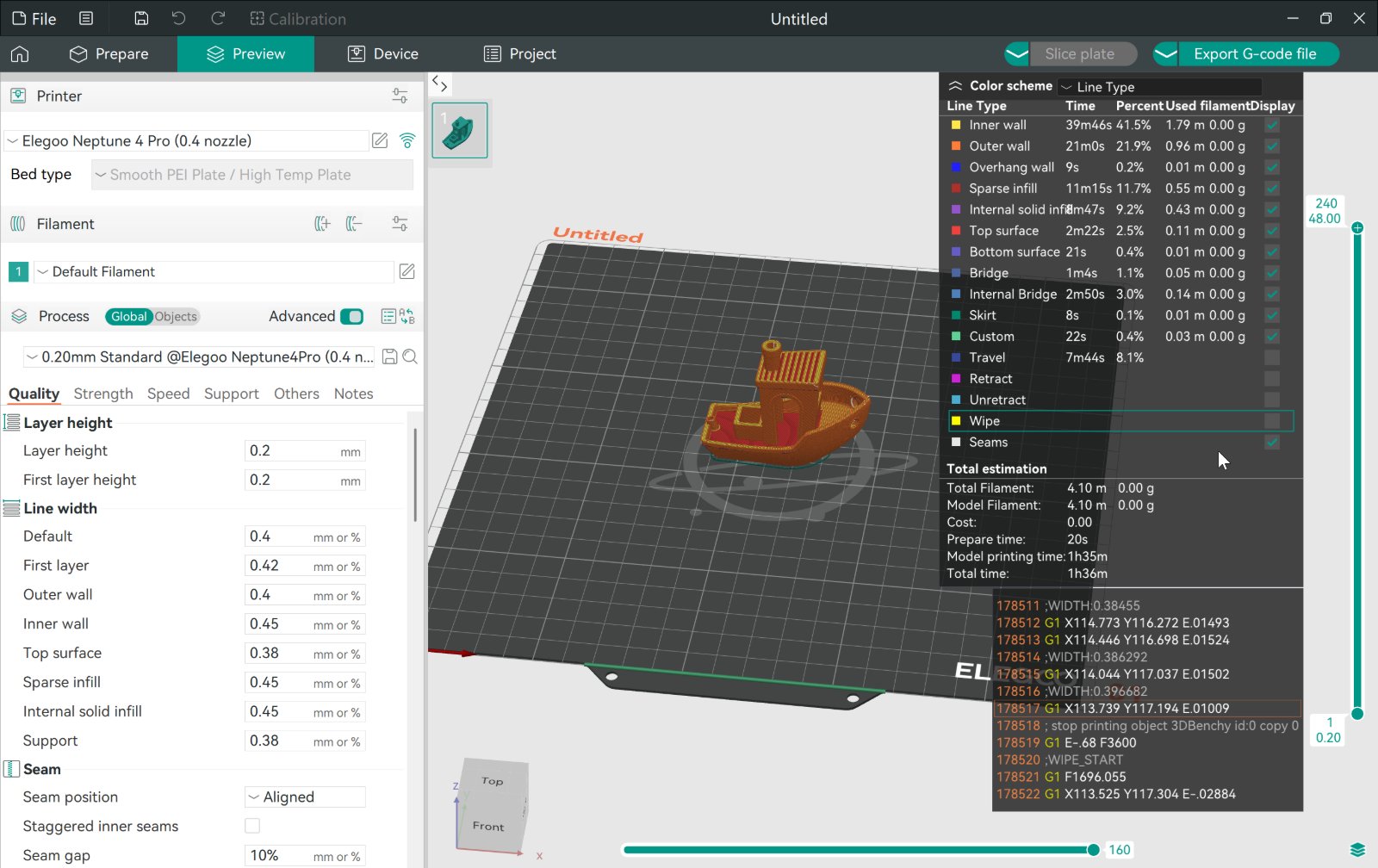Click the add filament icon
This screenshot has height=868, width=1378.
point(322,224)
